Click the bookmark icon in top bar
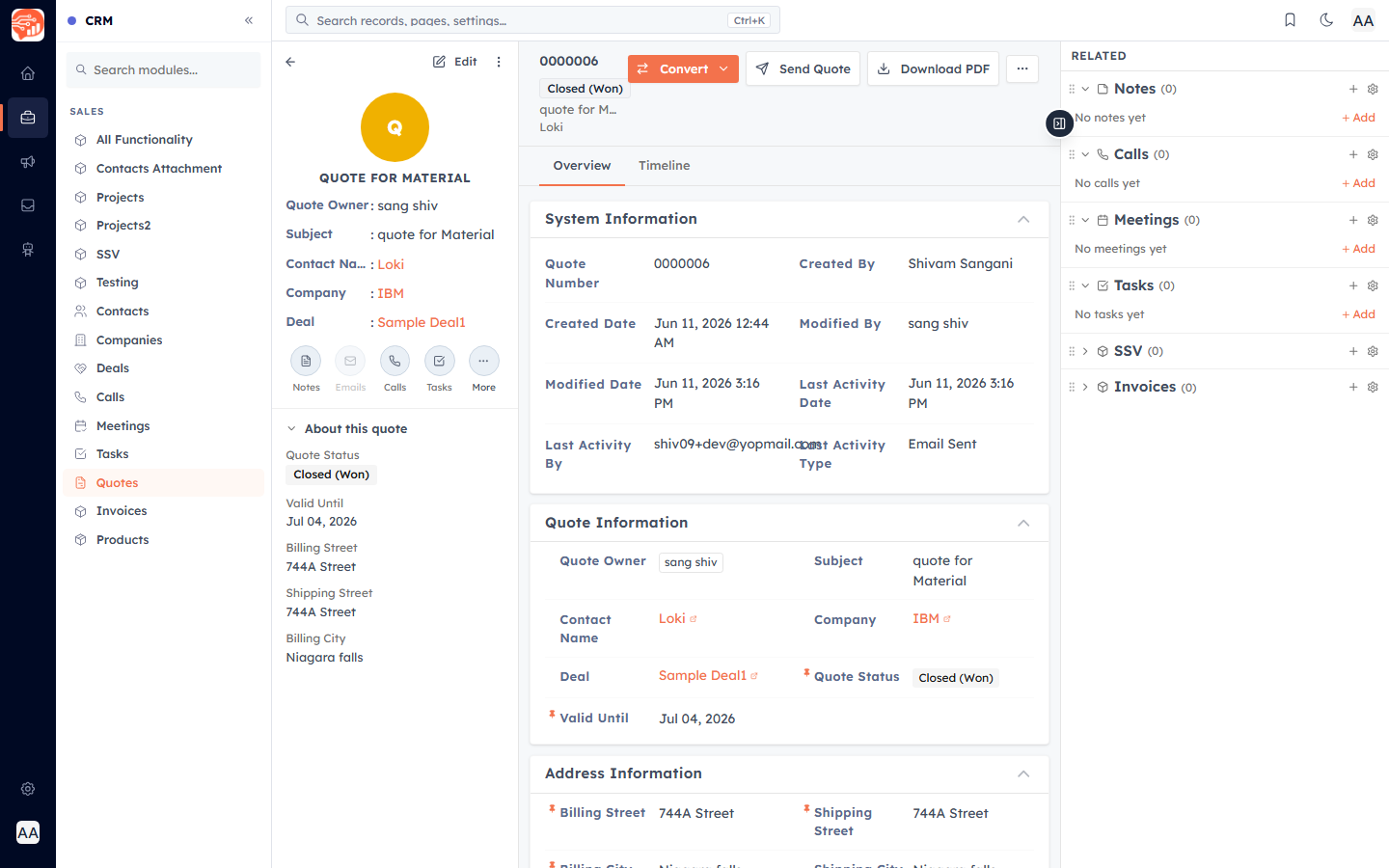1389x868 pixels. 1290,20
